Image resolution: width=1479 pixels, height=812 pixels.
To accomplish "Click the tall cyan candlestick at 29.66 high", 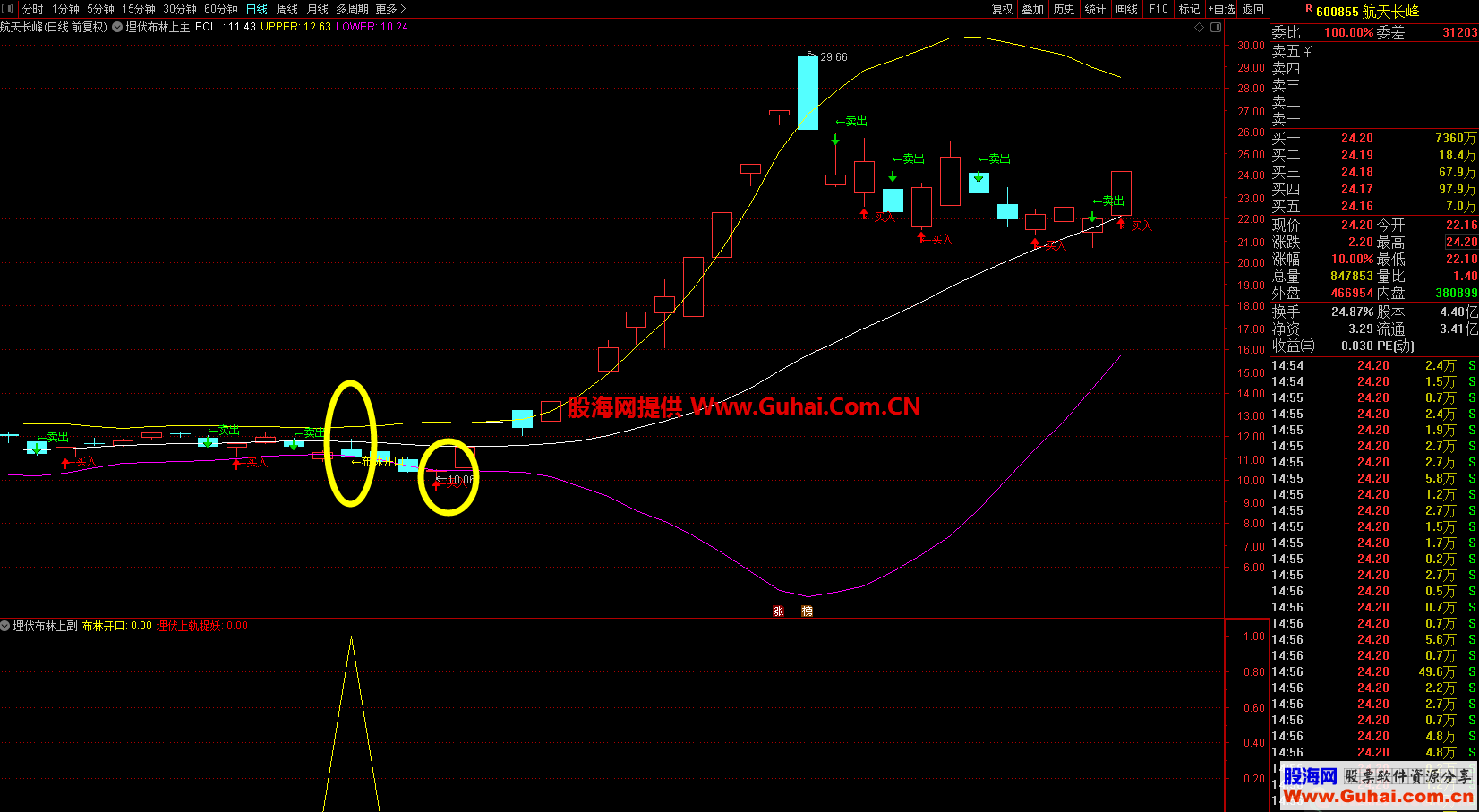I will pyautogui.click(x=808, y=93).
